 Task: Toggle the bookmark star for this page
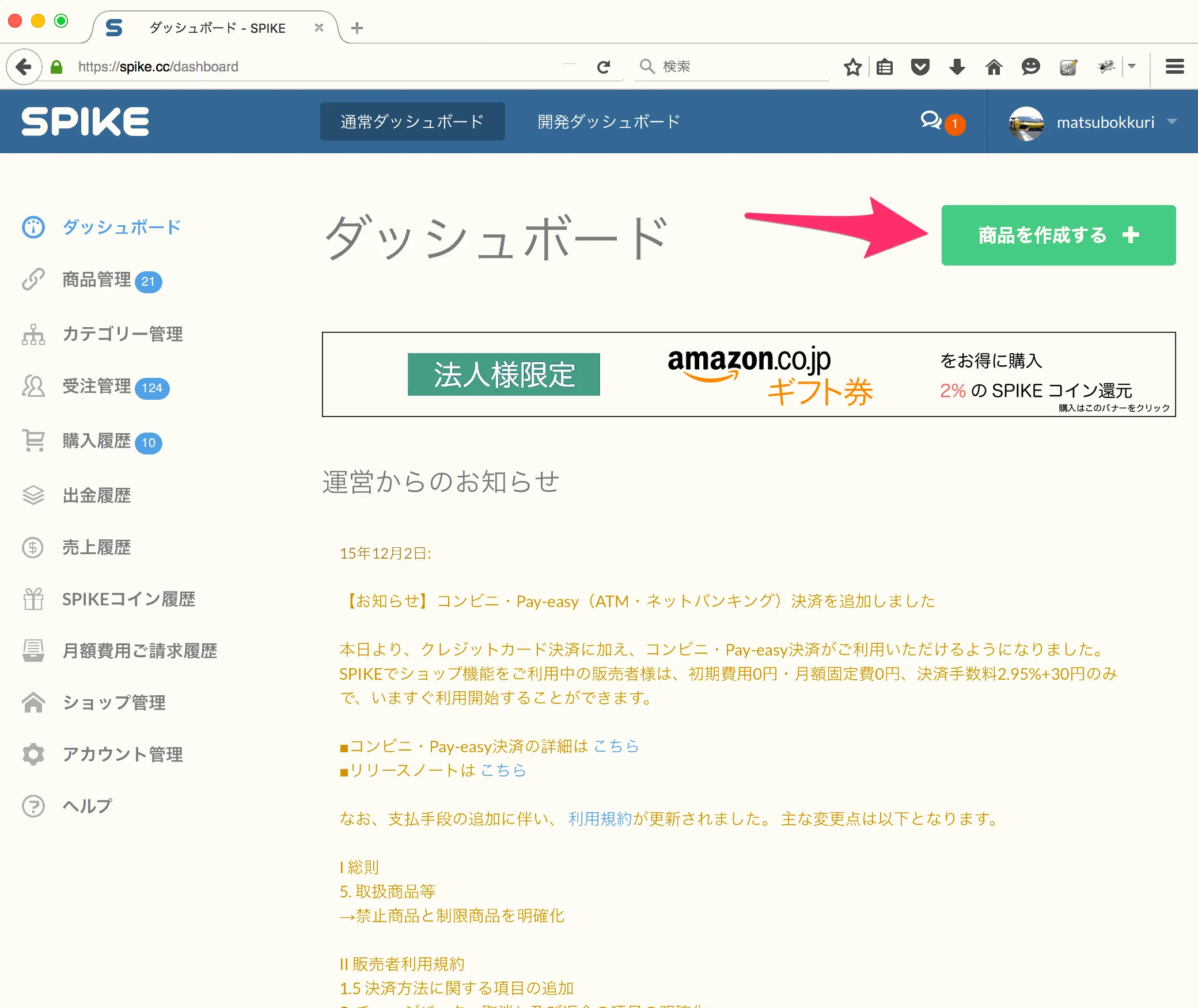852,66
